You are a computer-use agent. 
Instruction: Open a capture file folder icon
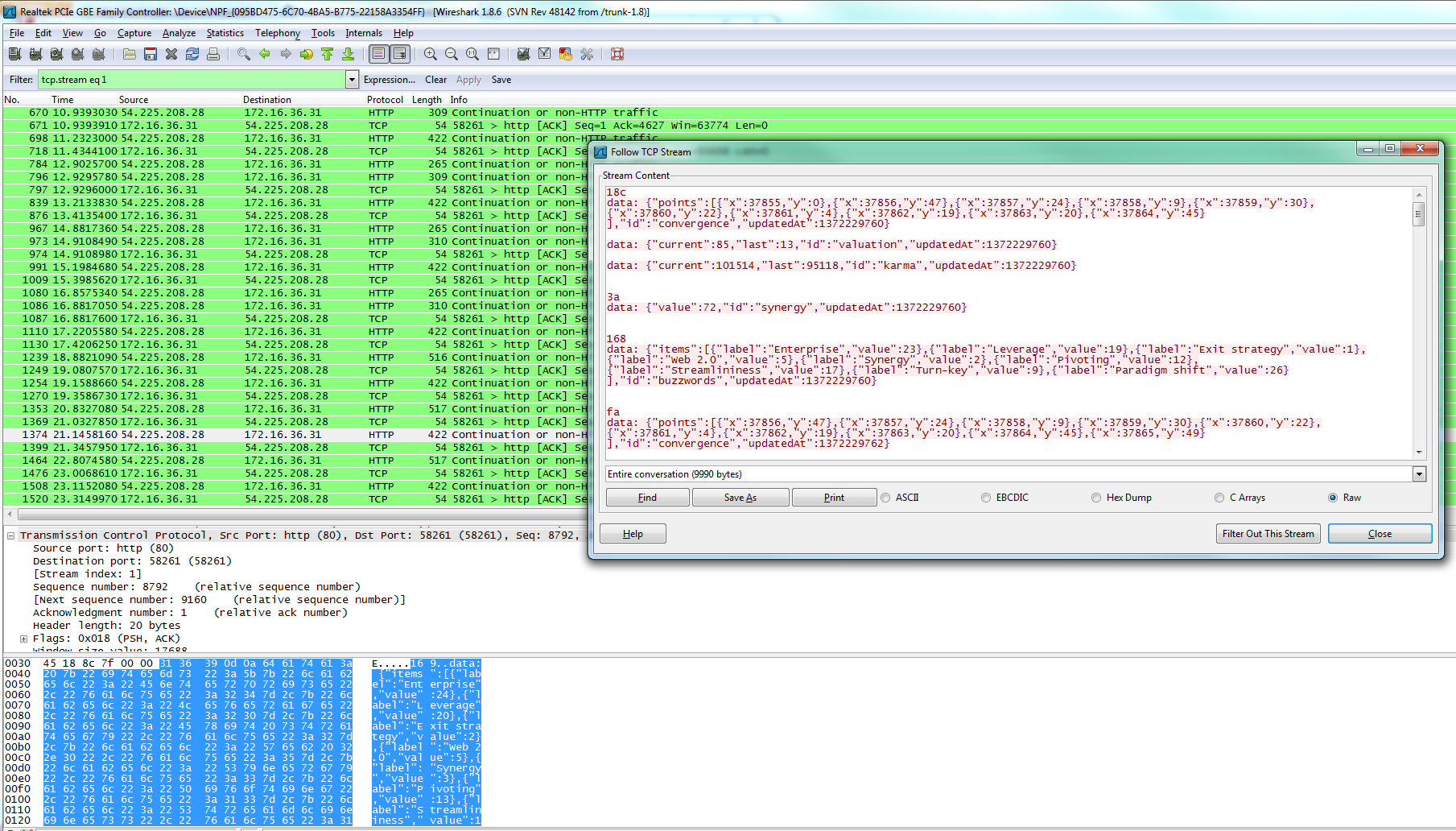click(x=130, y=54)
